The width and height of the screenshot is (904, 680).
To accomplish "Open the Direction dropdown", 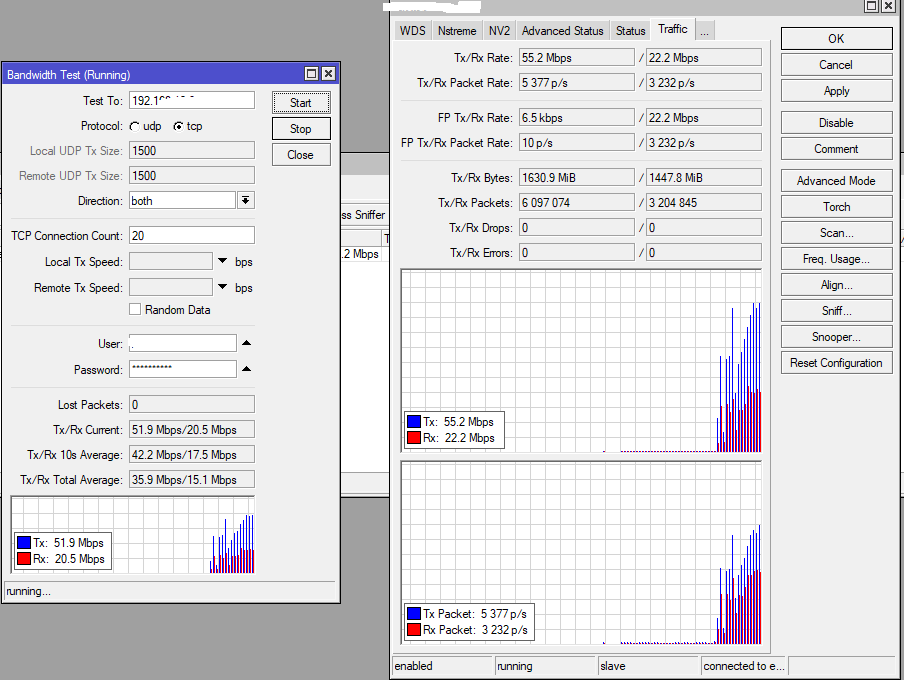I will pos(245,201).
